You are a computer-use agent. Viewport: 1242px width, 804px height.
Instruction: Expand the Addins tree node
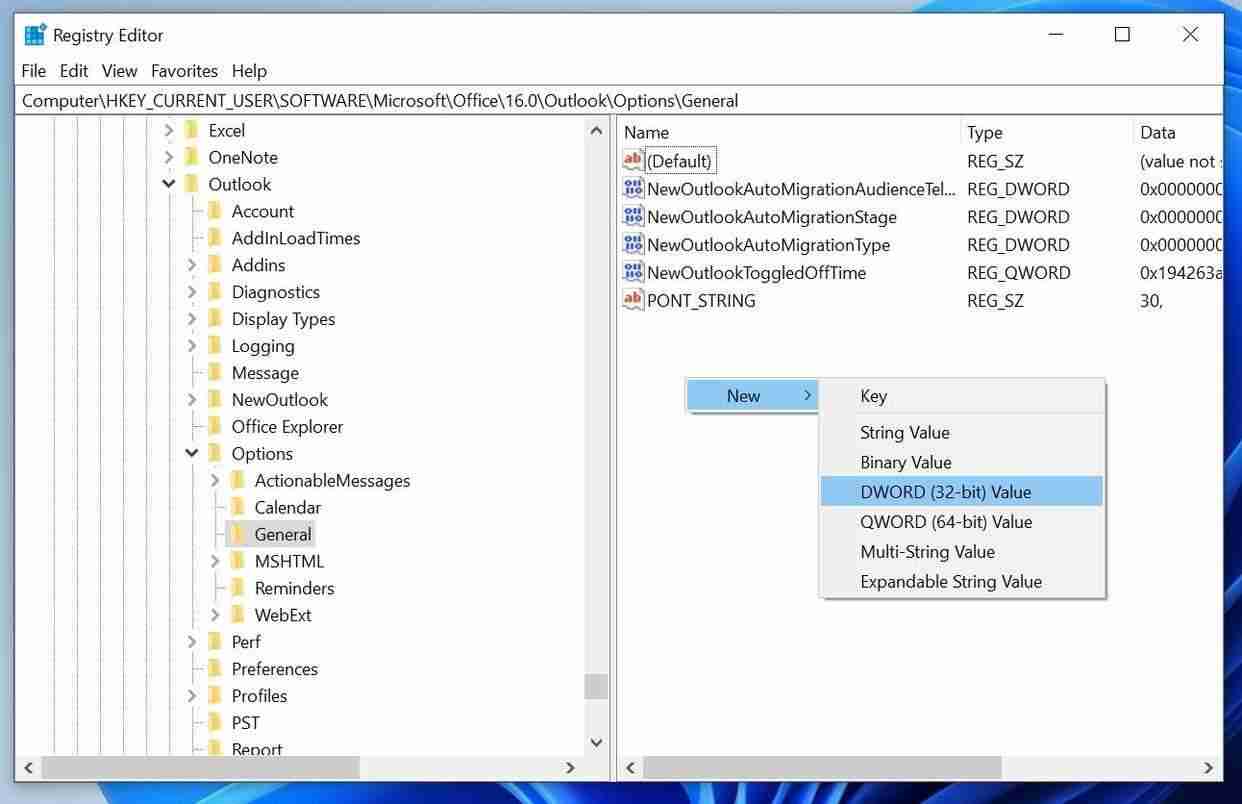tap(192, 264)
